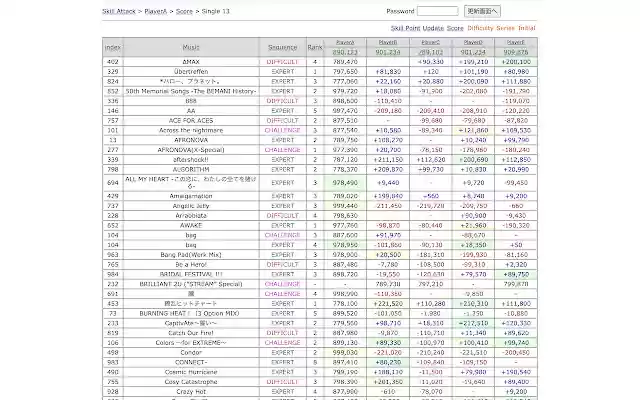Select the ΔMAX song row
Screen dimensions: 640x400
pyautogui.click(x=320, y=62)
